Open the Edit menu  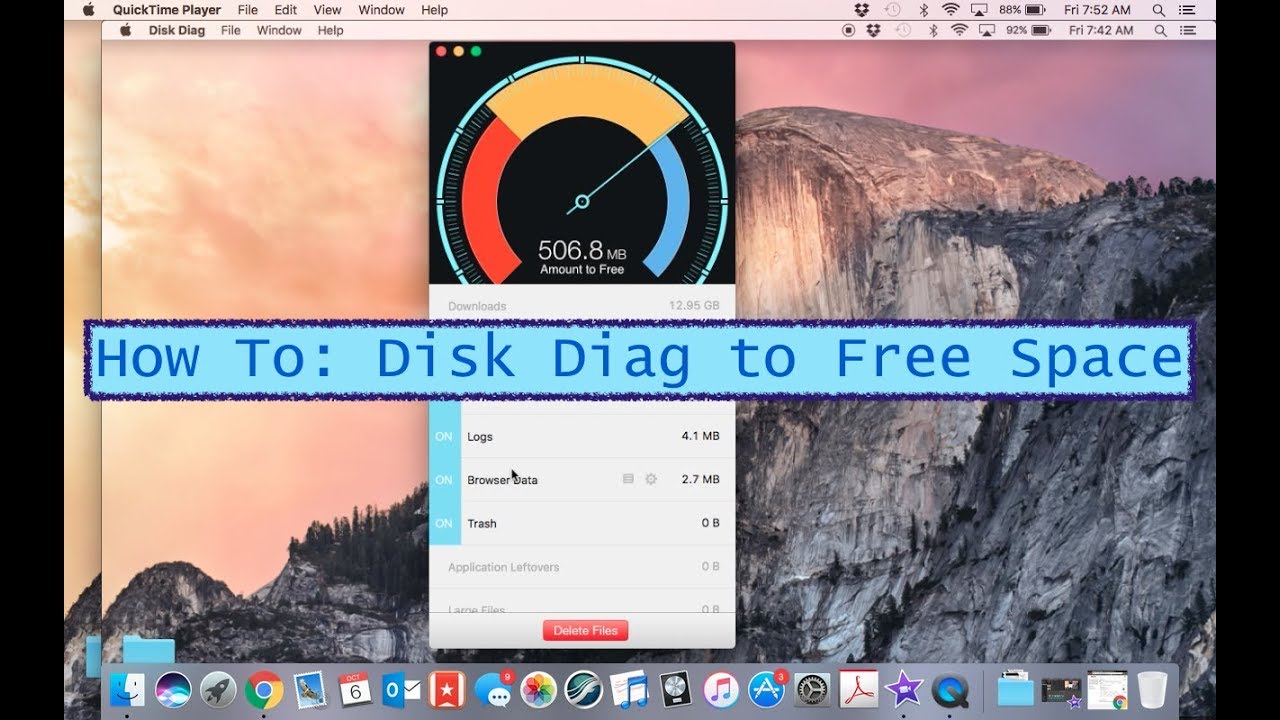(x=286, y=10)
